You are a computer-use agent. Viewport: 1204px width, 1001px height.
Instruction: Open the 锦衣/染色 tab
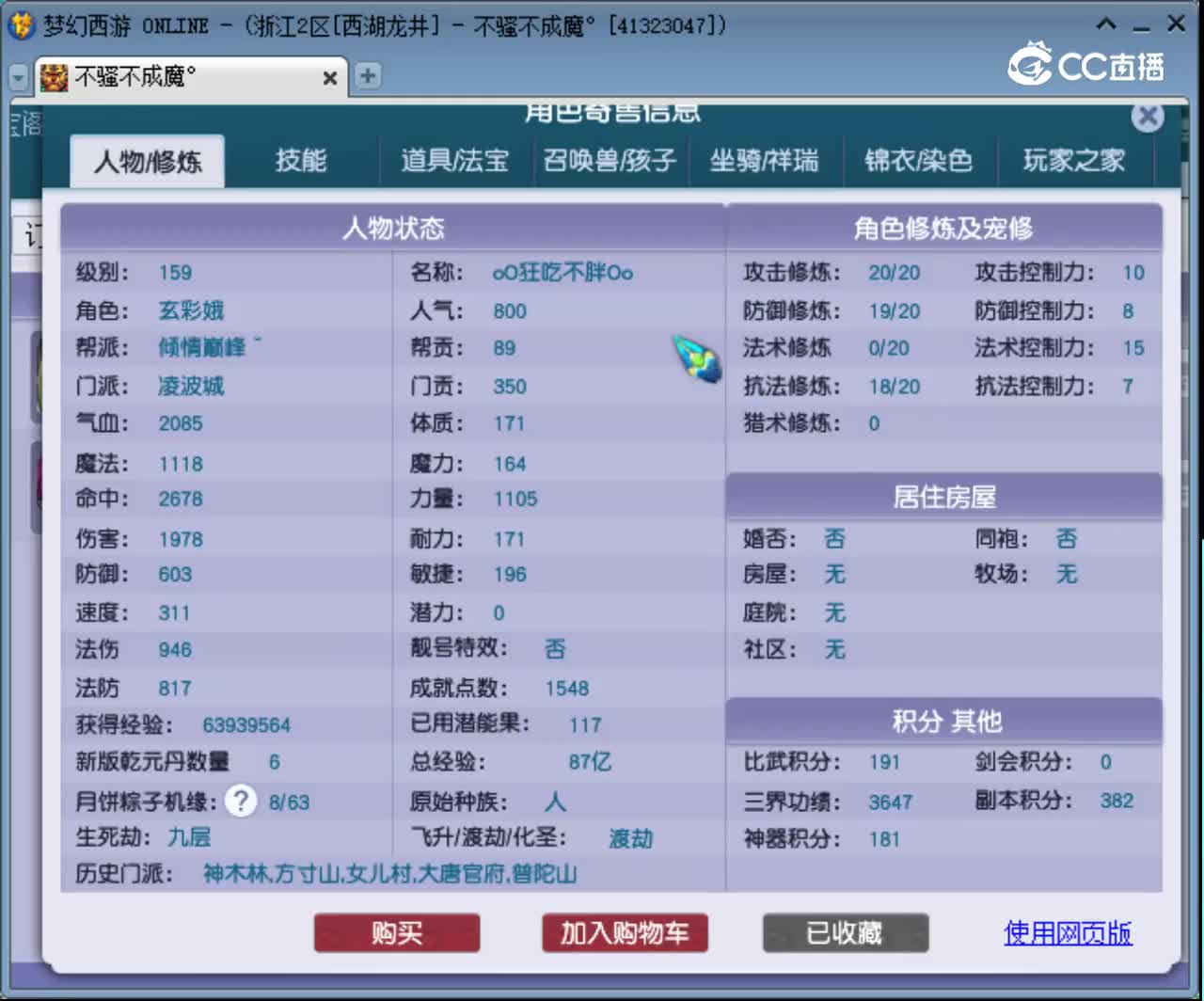click(x=918, y=160)
